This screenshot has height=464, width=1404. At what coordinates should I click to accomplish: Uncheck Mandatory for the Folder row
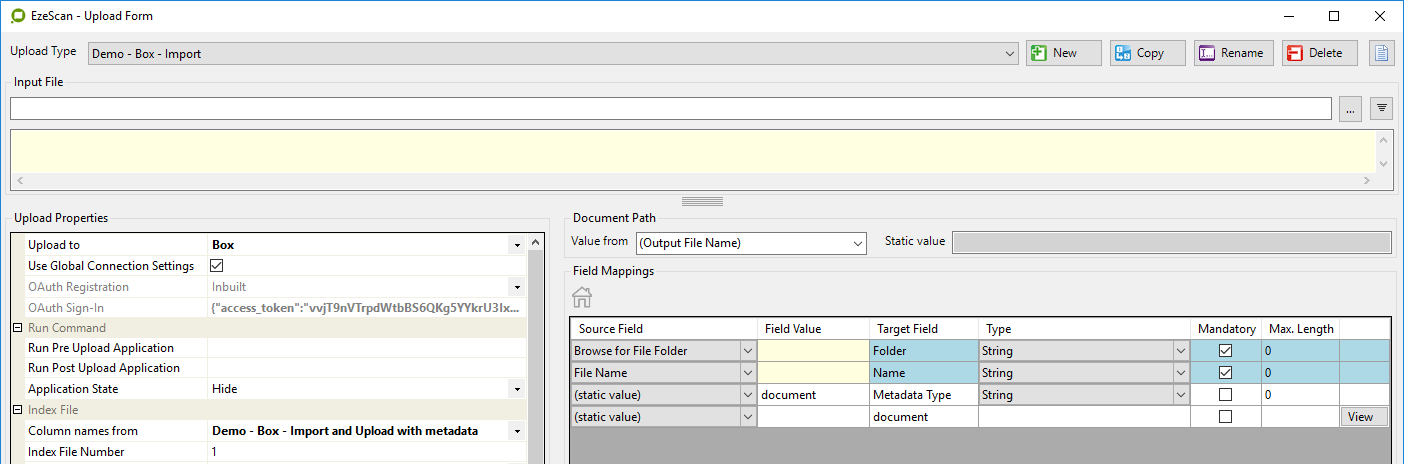click(1225, 351)
